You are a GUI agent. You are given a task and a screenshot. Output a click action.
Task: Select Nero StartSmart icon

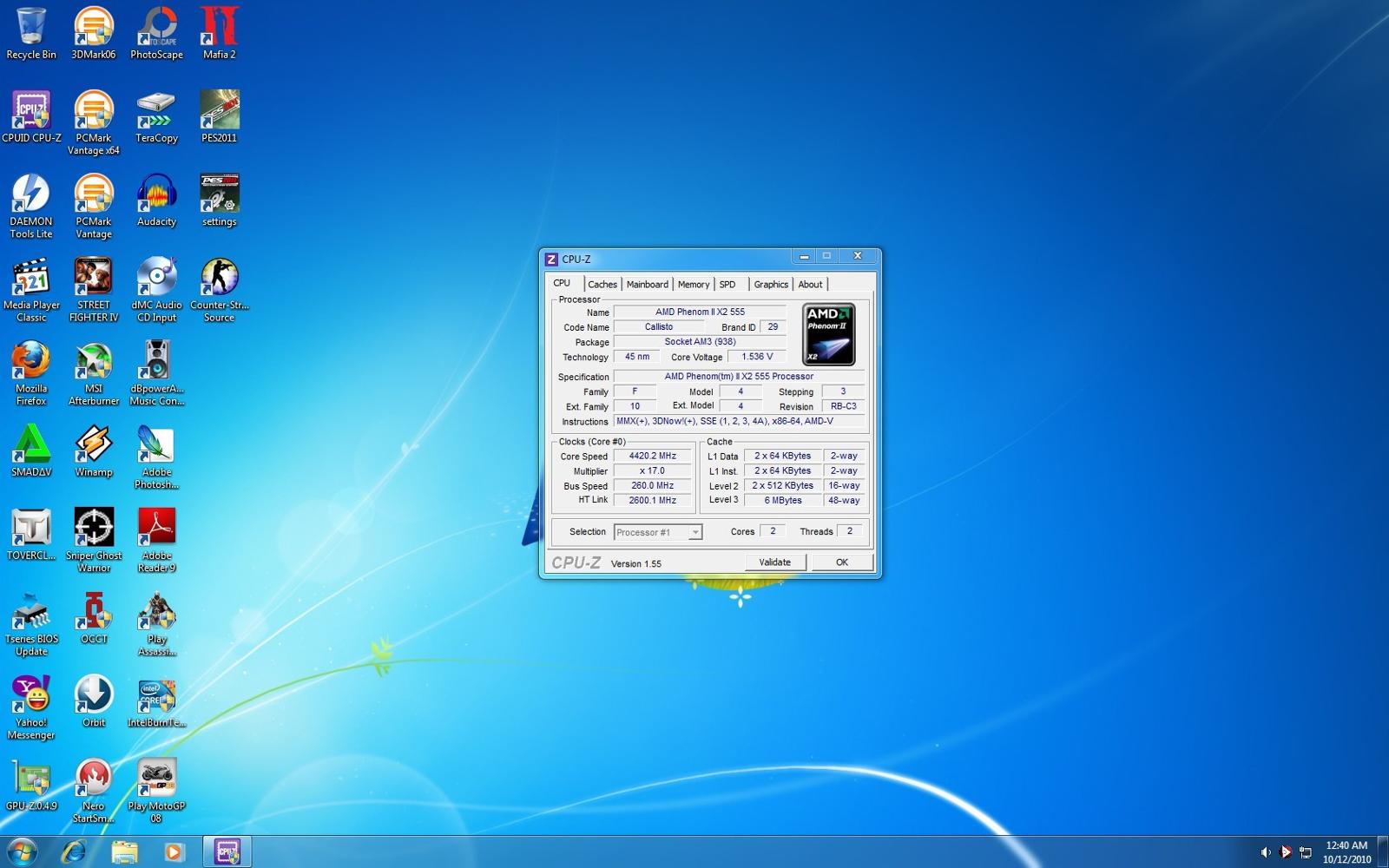click(x=94, y=791)
